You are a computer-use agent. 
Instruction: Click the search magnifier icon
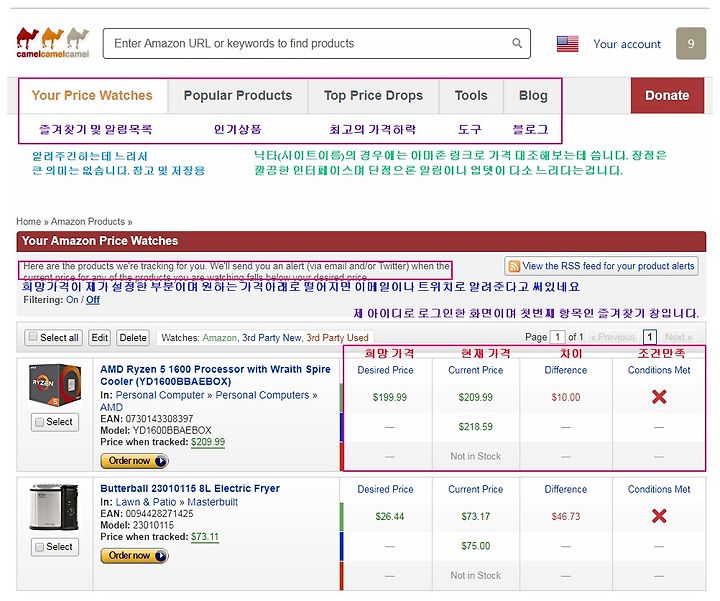(x=517, y=43)
